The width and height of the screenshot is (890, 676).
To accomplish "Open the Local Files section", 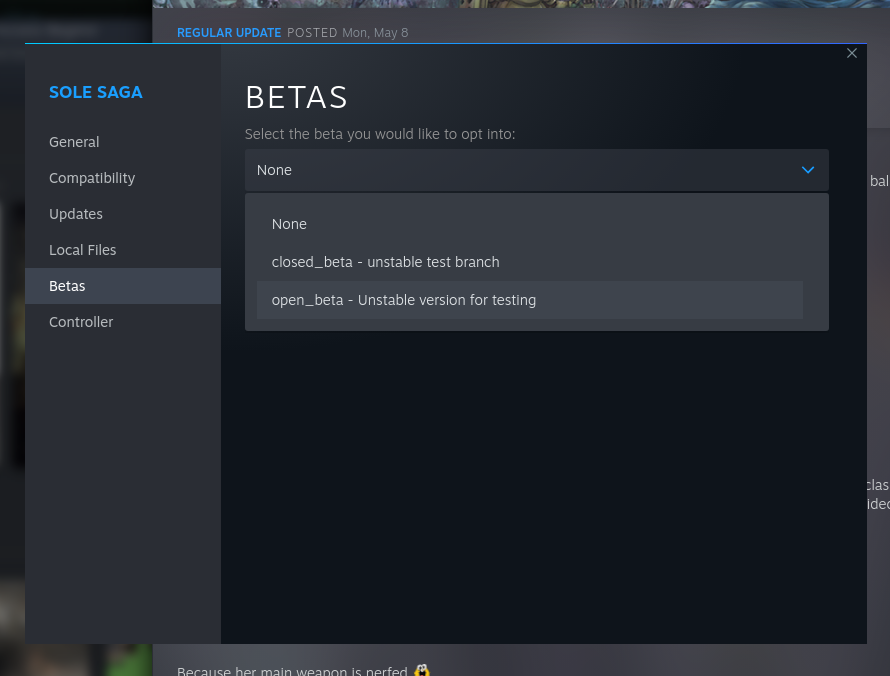I will (83, 250).
